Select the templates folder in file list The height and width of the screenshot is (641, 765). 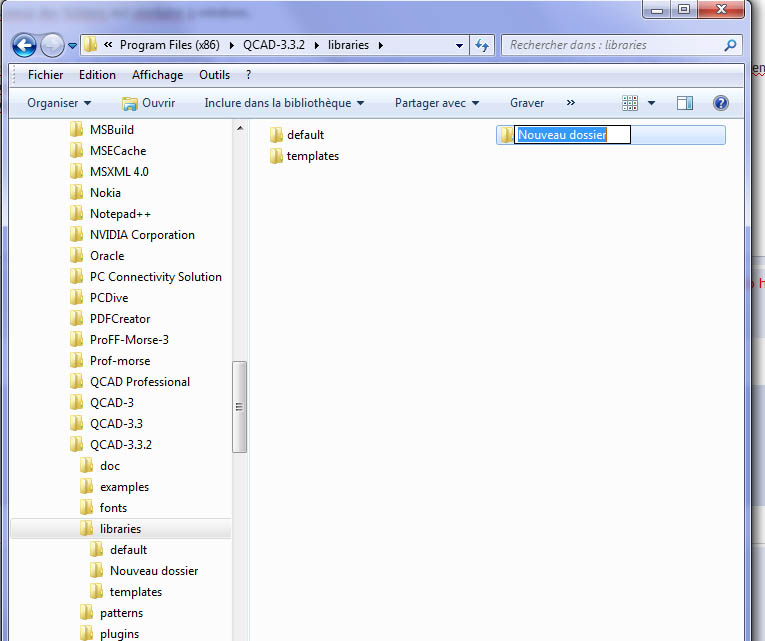pos(312,156)
